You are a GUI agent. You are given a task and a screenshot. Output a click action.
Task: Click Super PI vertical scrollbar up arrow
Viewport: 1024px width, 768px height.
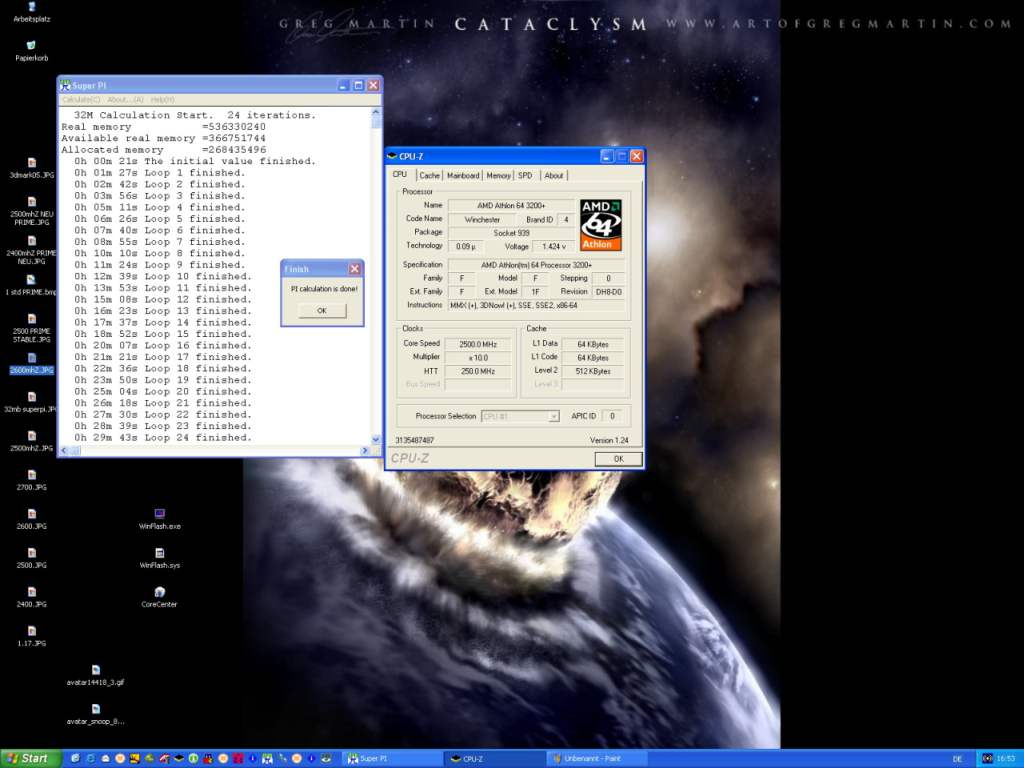(x=376, y=113)
